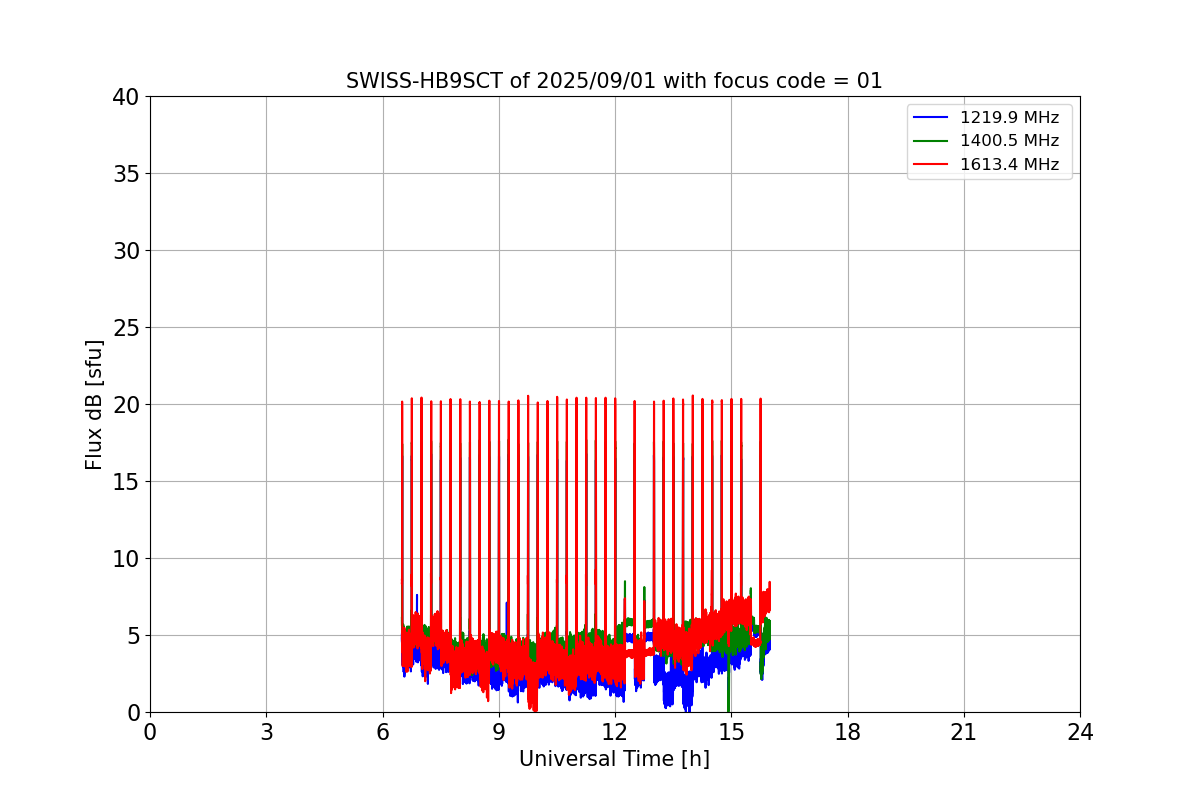Click y-axis tick label 10
This screenshot has height=800, width=1200.
[126, 559]
